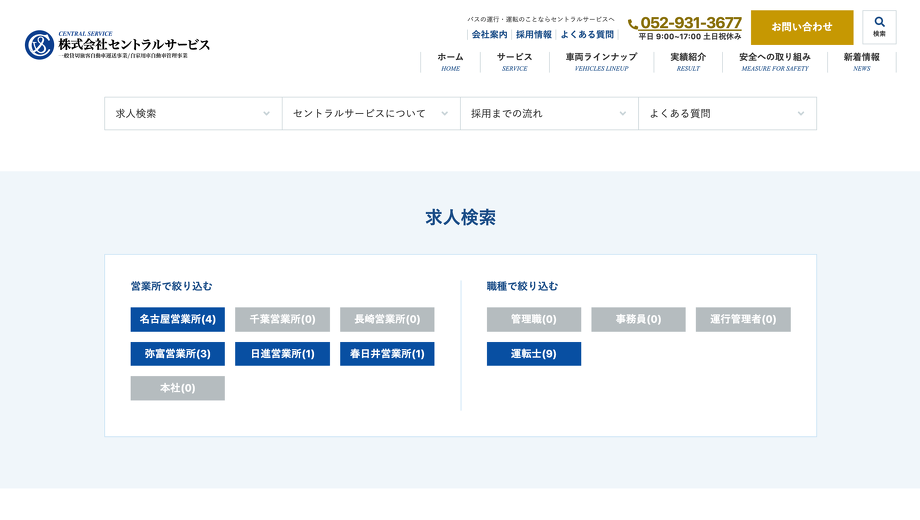
Task: Go to 車両ラインナップ menu
Action: click(x=601, y=61)
